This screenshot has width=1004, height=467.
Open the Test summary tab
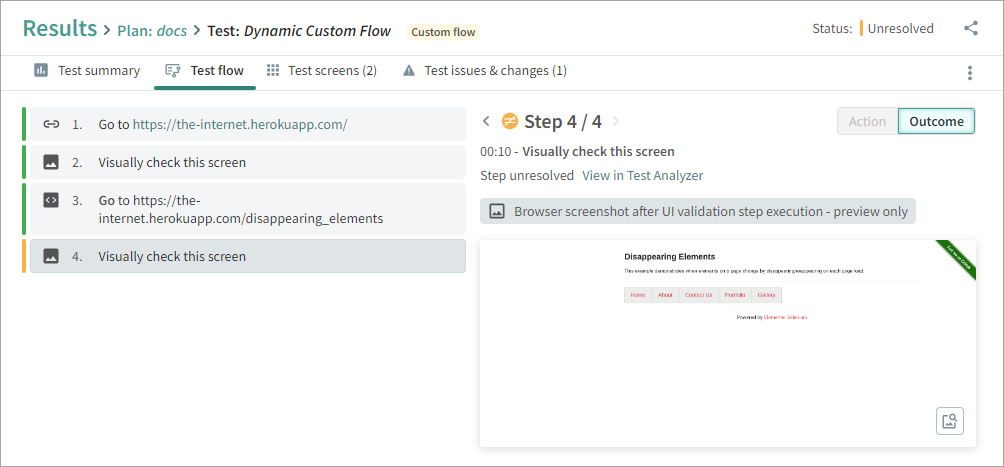pyautogui.click(x=98, y=71)
